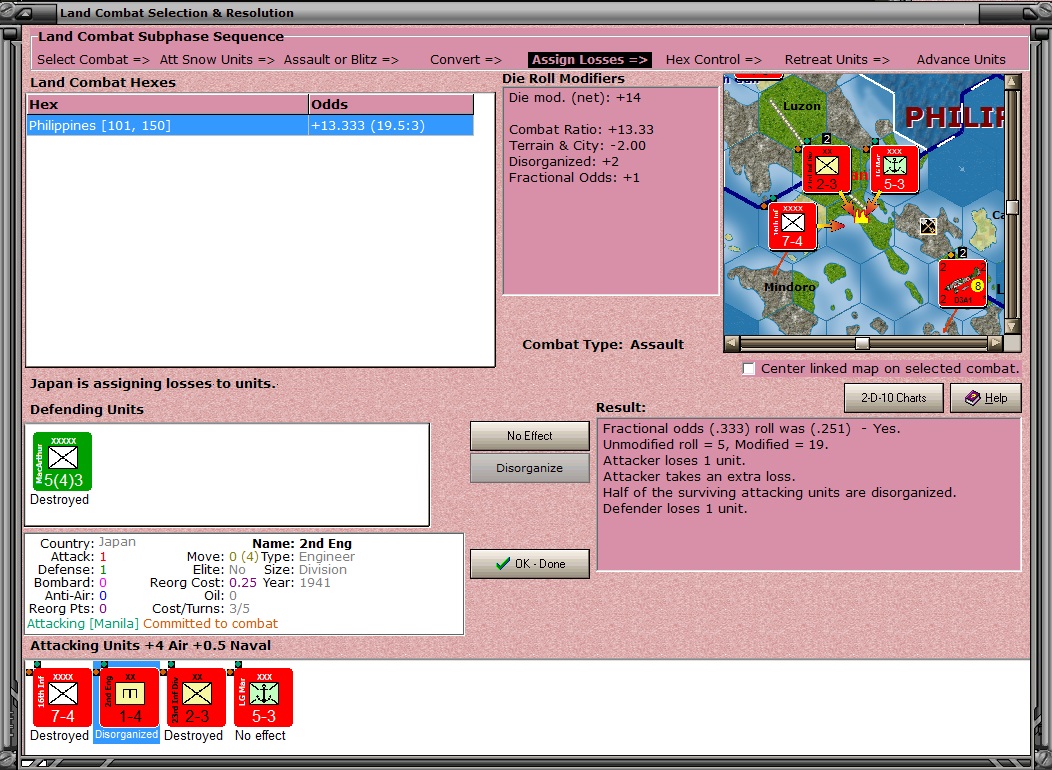The height and width of the screenshot is (770, 1052).
Task: Confirm with the OK - Done button
Action: coord(529,564)
